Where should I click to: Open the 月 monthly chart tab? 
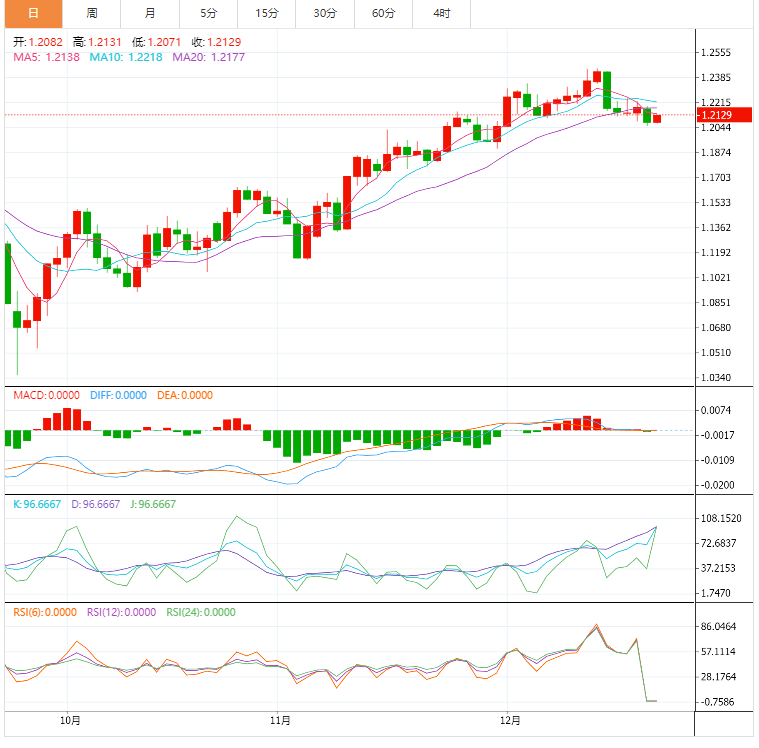149,13
